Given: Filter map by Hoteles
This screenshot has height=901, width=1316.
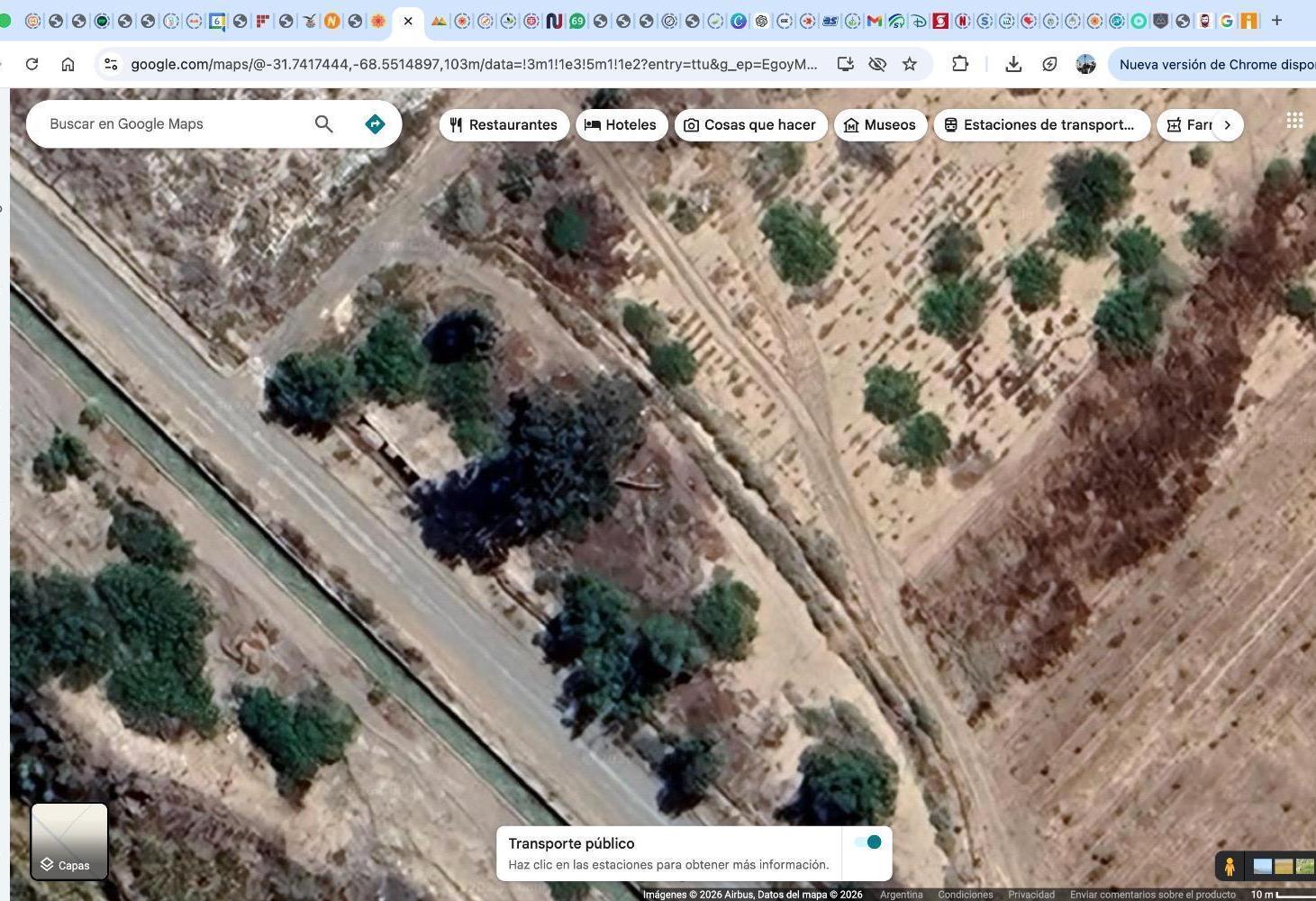Looking at the screenshot, I should (x=622, y=125).
